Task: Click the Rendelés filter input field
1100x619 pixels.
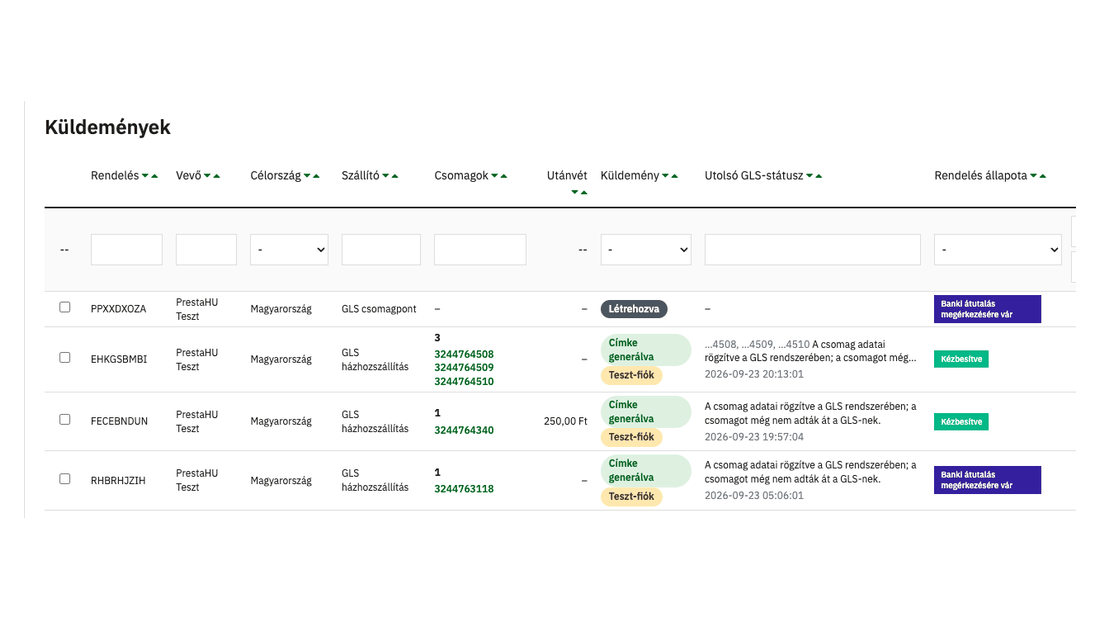Action: (x=126, y=250)
